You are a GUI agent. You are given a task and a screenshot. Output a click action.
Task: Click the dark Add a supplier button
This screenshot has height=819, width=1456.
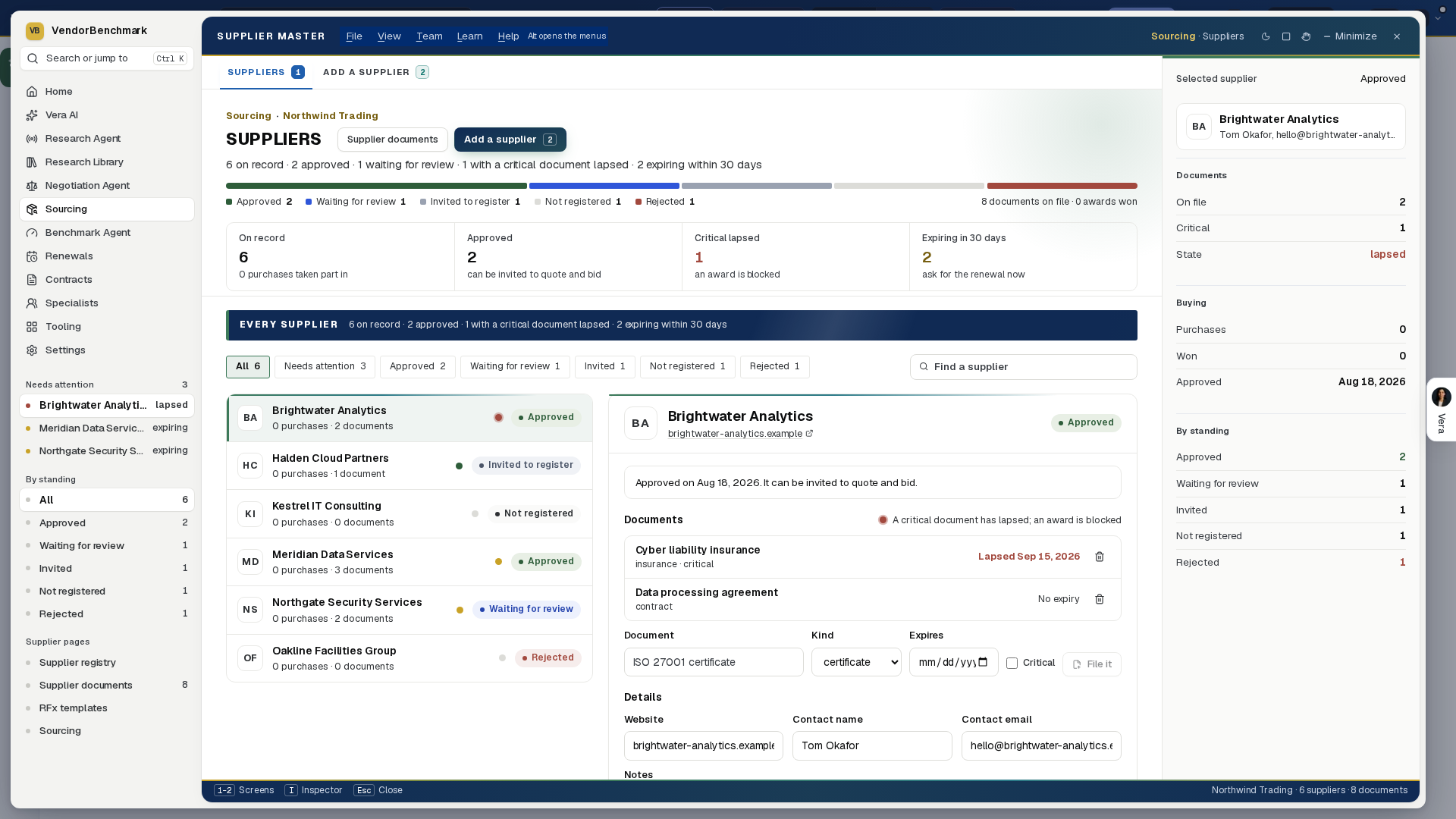click(x=510, y=140)
